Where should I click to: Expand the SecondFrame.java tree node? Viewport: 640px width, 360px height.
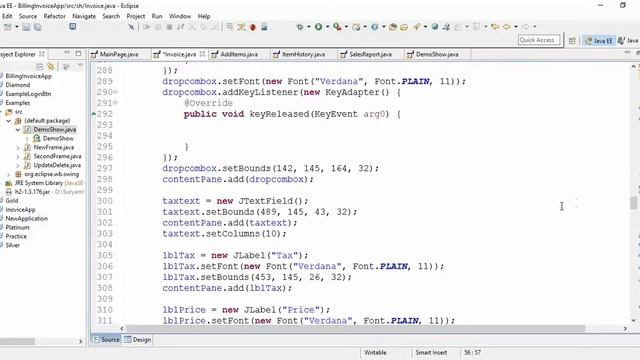(x=18, y=156)
